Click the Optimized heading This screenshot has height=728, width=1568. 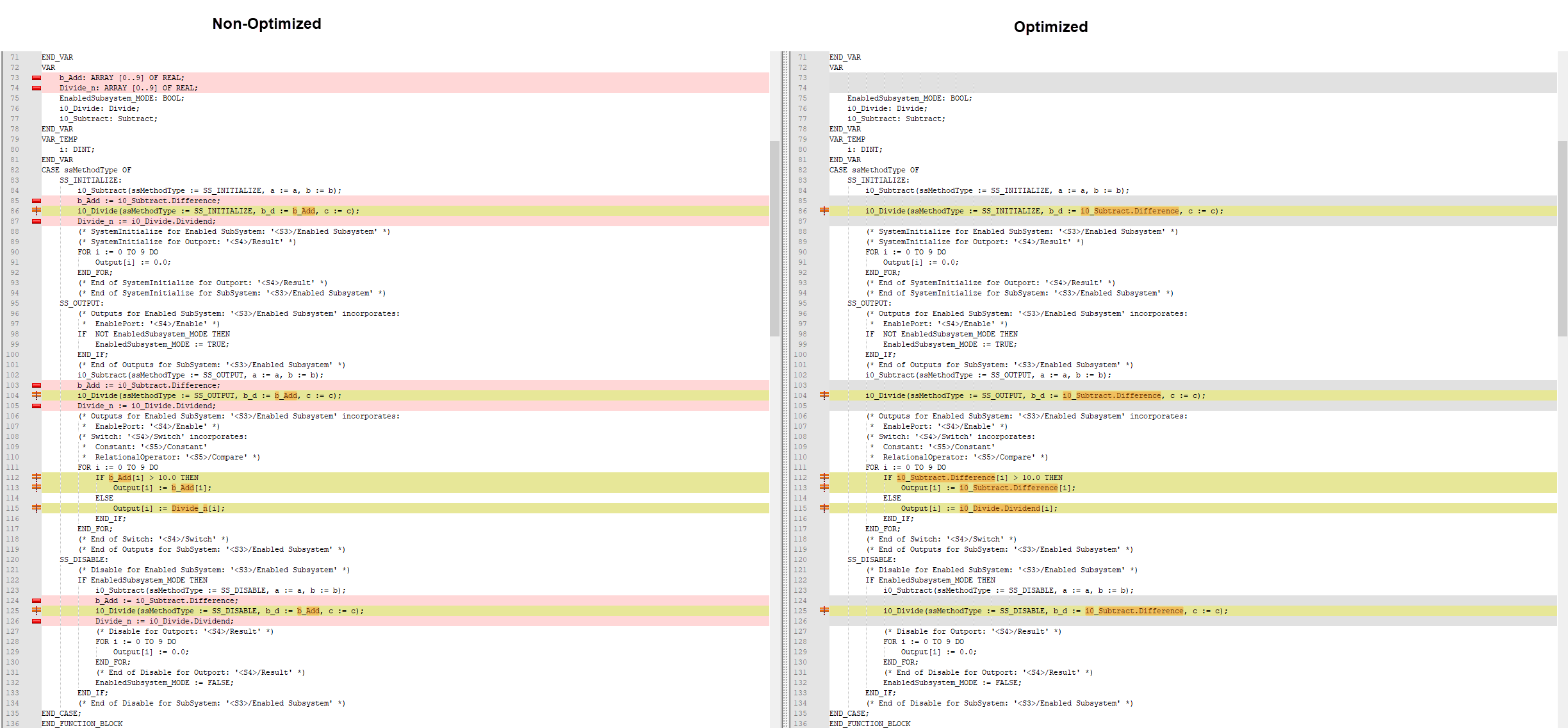1050,27
